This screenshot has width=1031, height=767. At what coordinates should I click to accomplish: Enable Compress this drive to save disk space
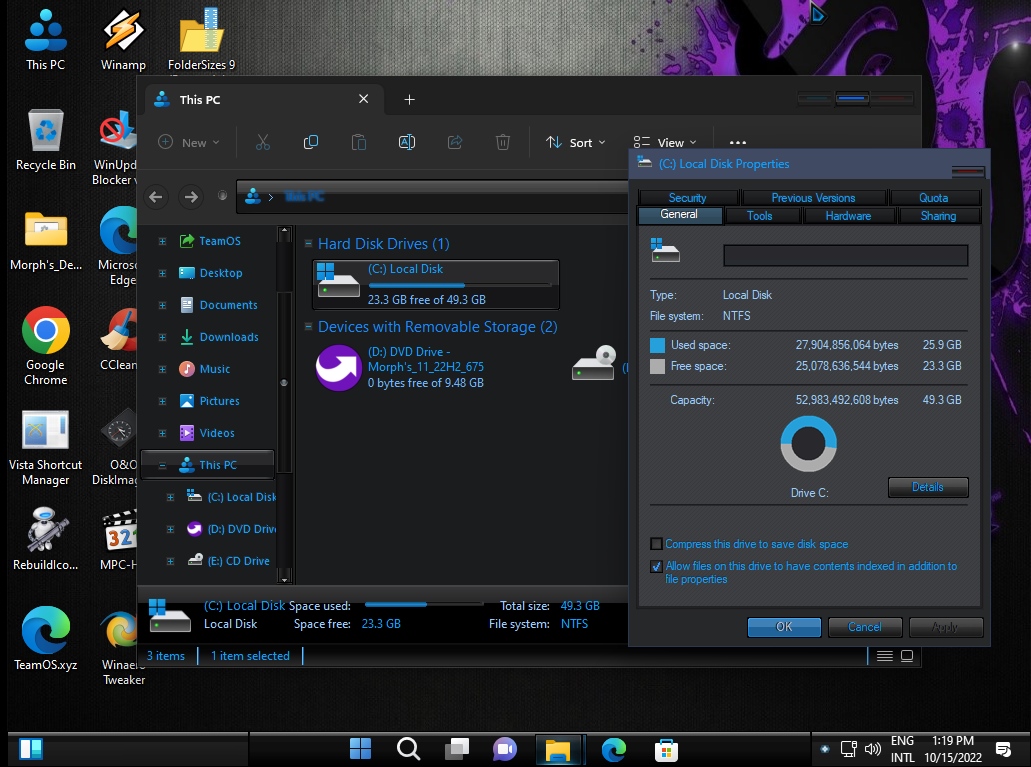656,544
